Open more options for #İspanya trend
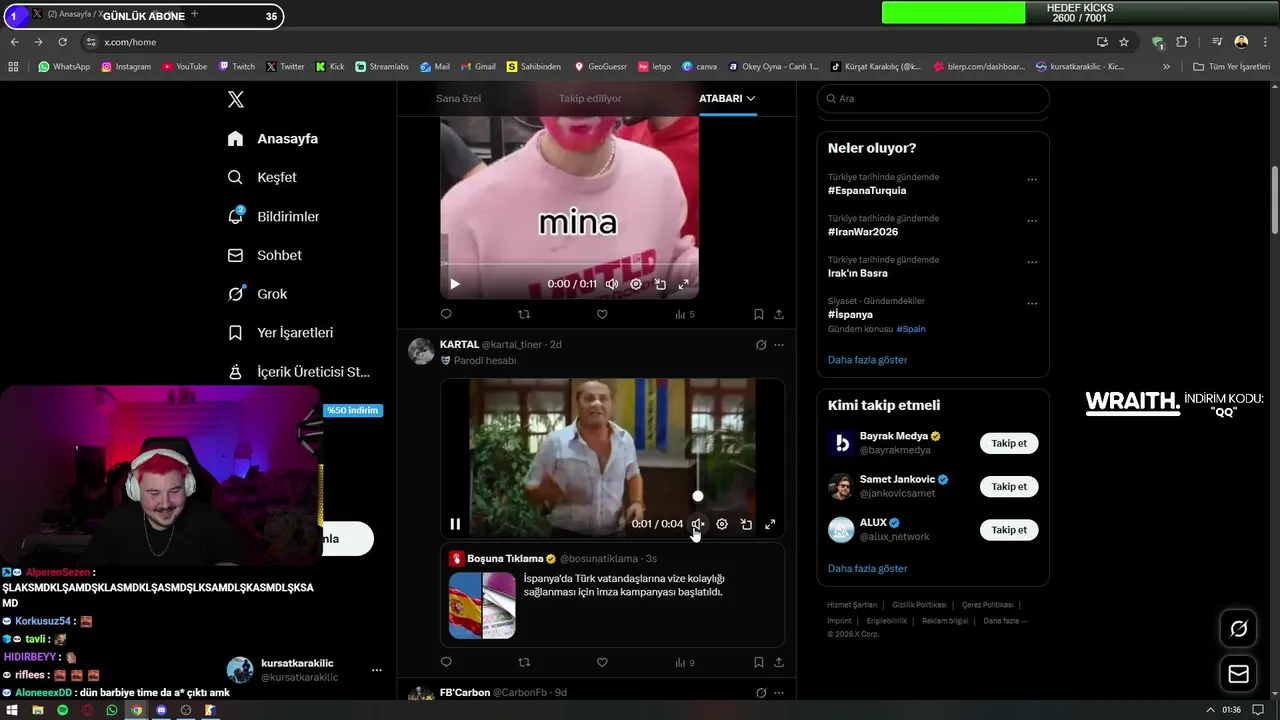Viewport: 1280px width, 720px height. [1032, 304]
